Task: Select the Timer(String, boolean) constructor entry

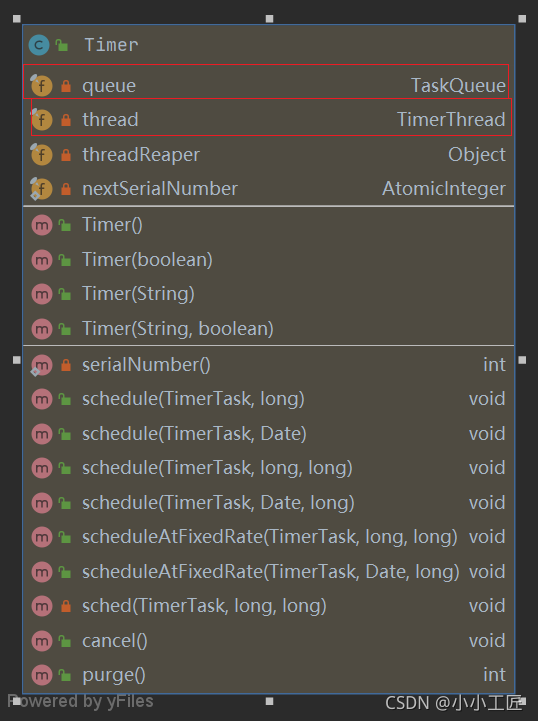Action: (178, 329)
